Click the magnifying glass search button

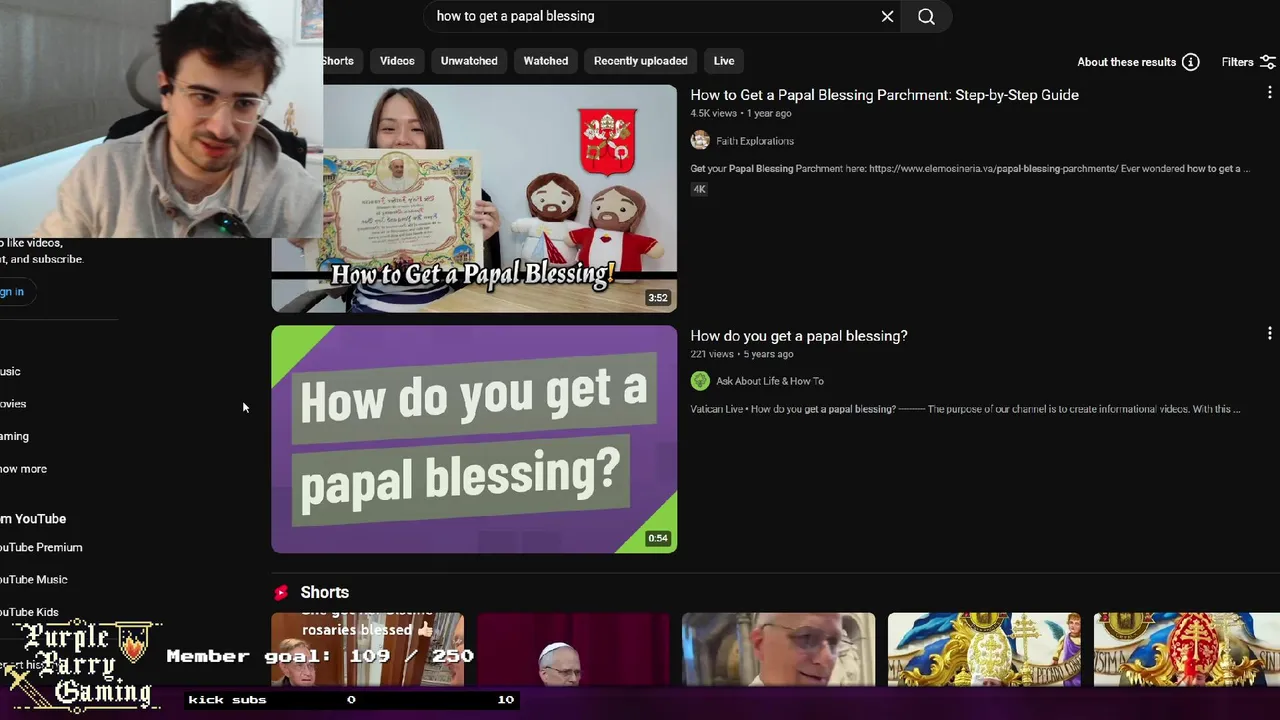pyautogui.click(x=926, y=16)
